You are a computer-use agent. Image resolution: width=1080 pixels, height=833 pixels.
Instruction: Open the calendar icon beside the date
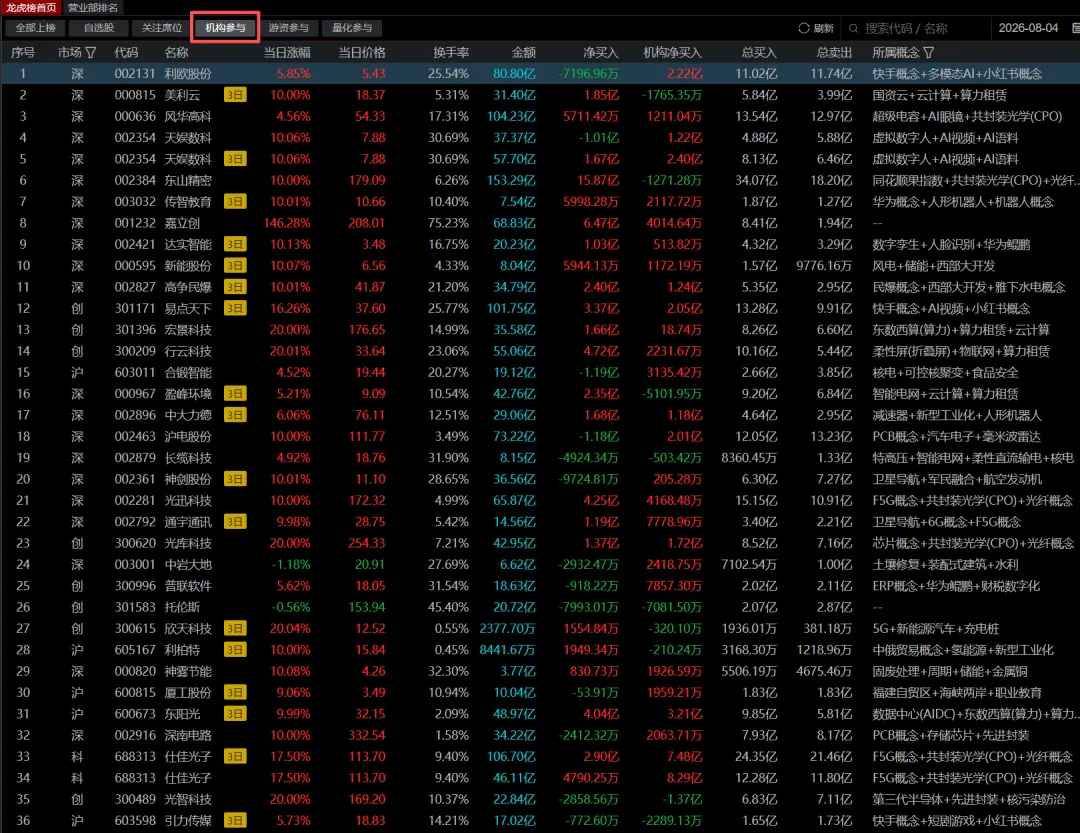[1076, 28]
